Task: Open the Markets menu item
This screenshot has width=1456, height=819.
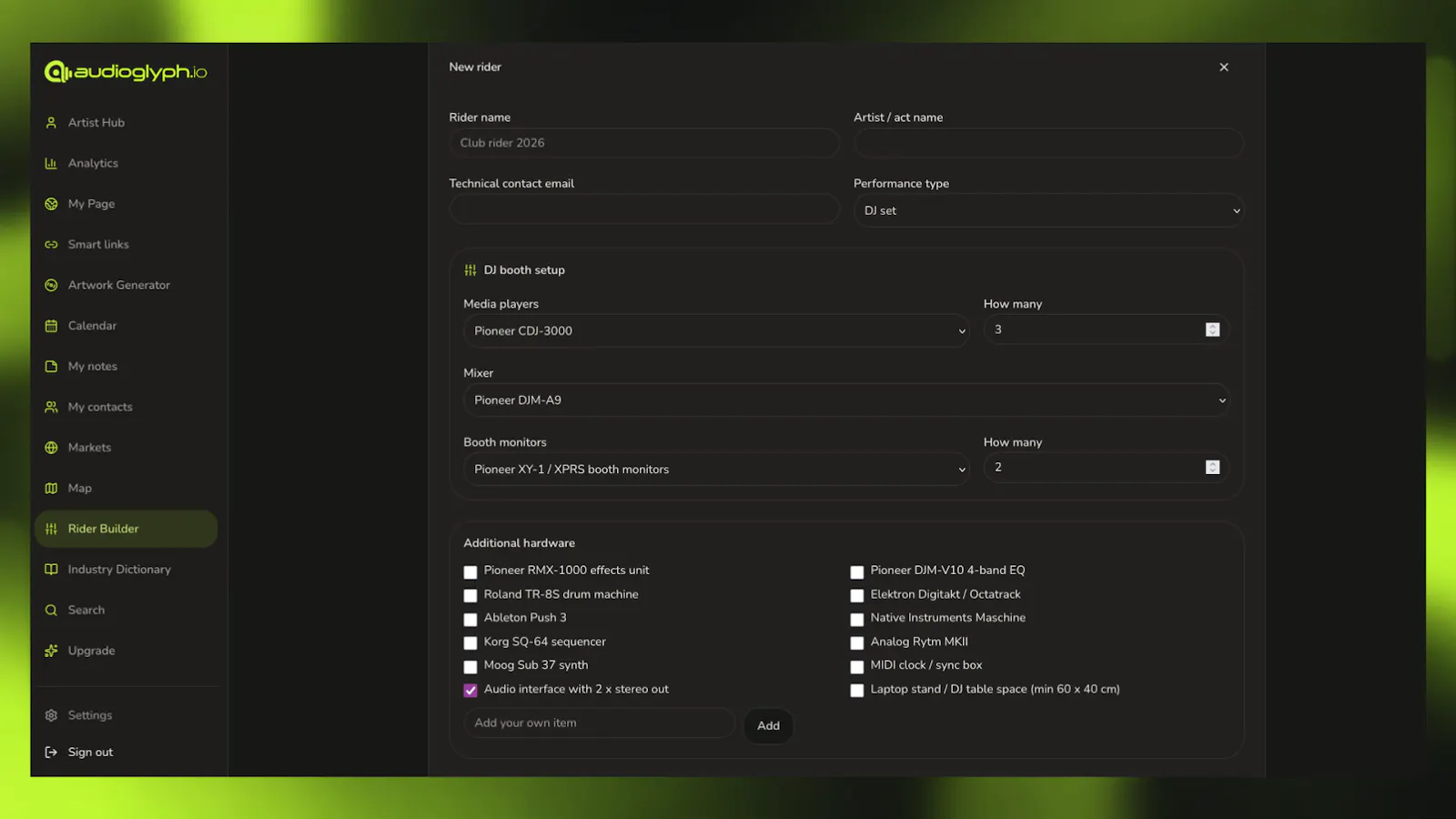Action: [89, 448]
